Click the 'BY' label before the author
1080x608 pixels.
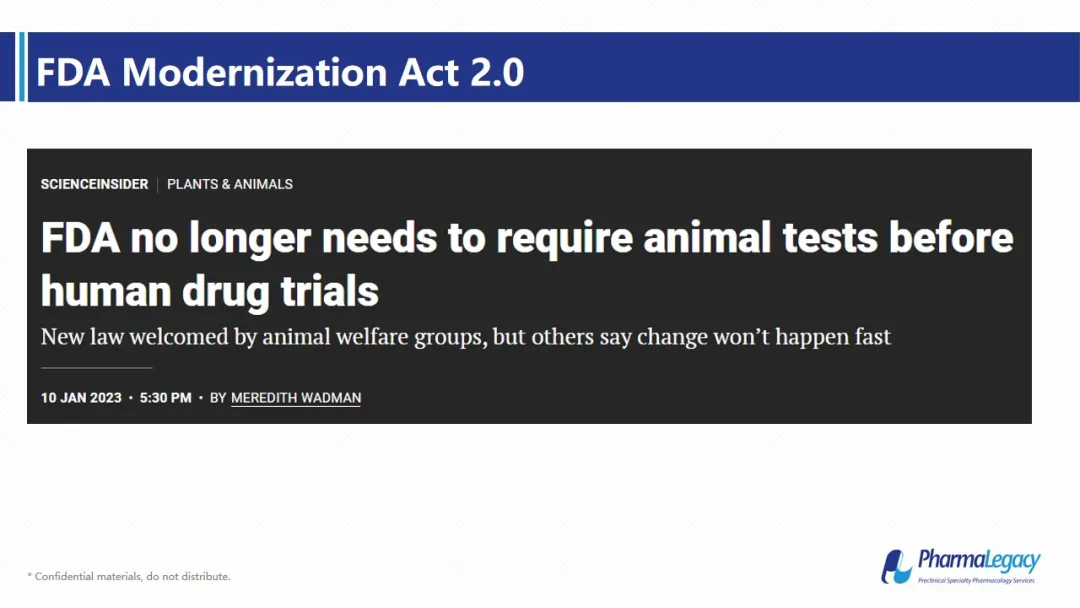click(x=218, y=398)
